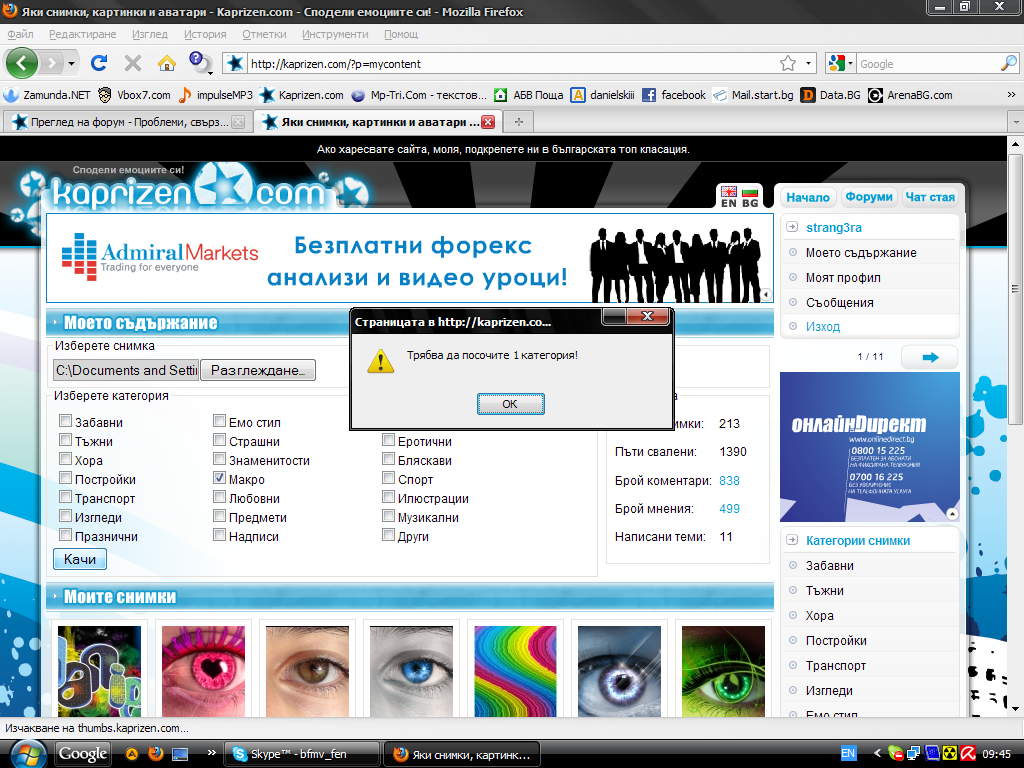Show more bookmarks chevron
This screenshot has width=1024, height=768.
point(1011,95)
